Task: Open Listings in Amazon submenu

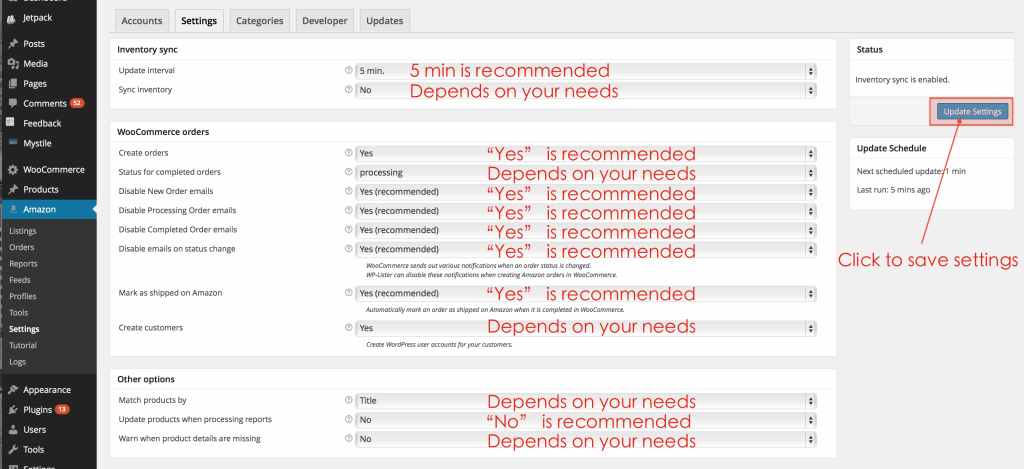Action: point(23,231)
